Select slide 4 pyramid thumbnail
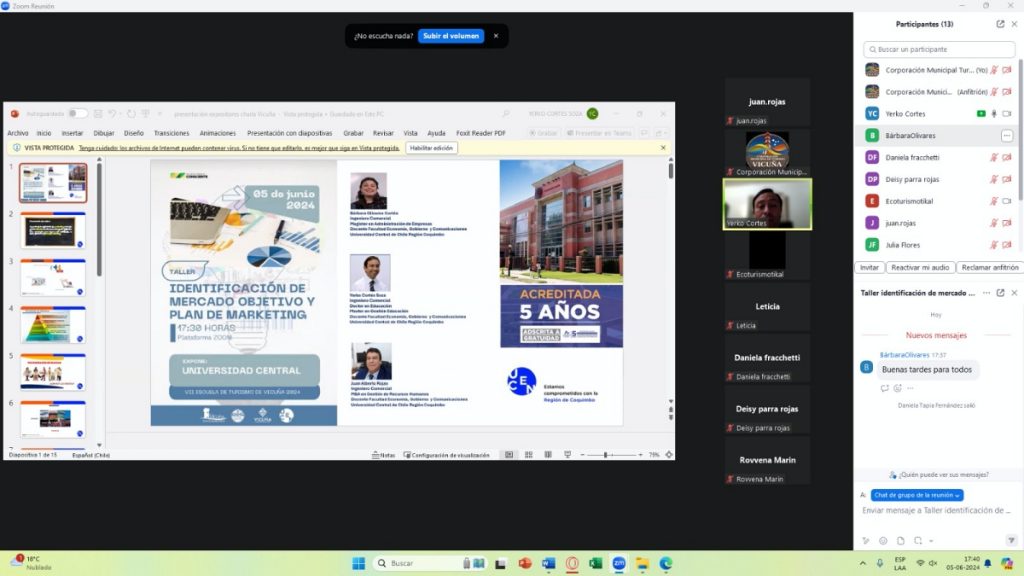The width and height of the screenshot is (1024, 576). tap(53, 325)
